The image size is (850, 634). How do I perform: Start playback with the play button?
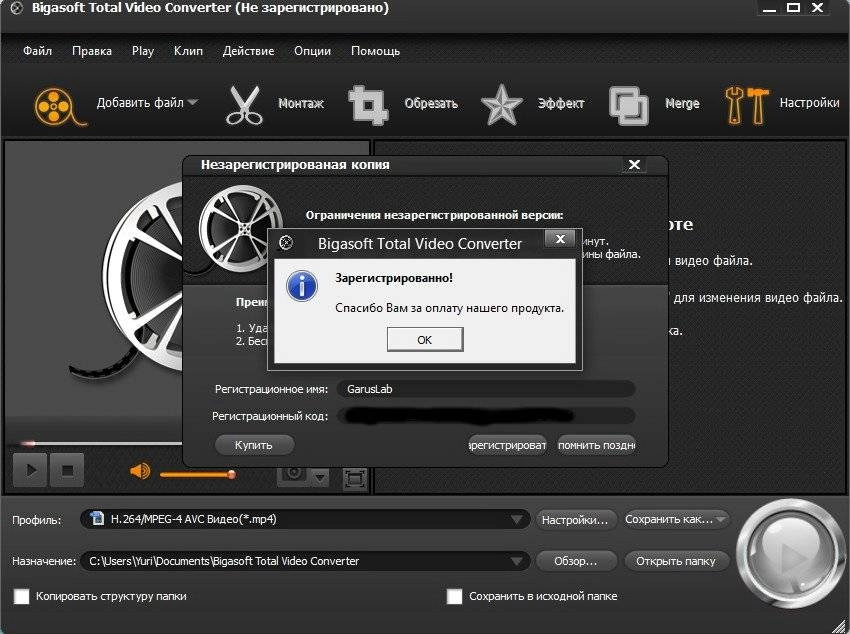click(30, 469)
